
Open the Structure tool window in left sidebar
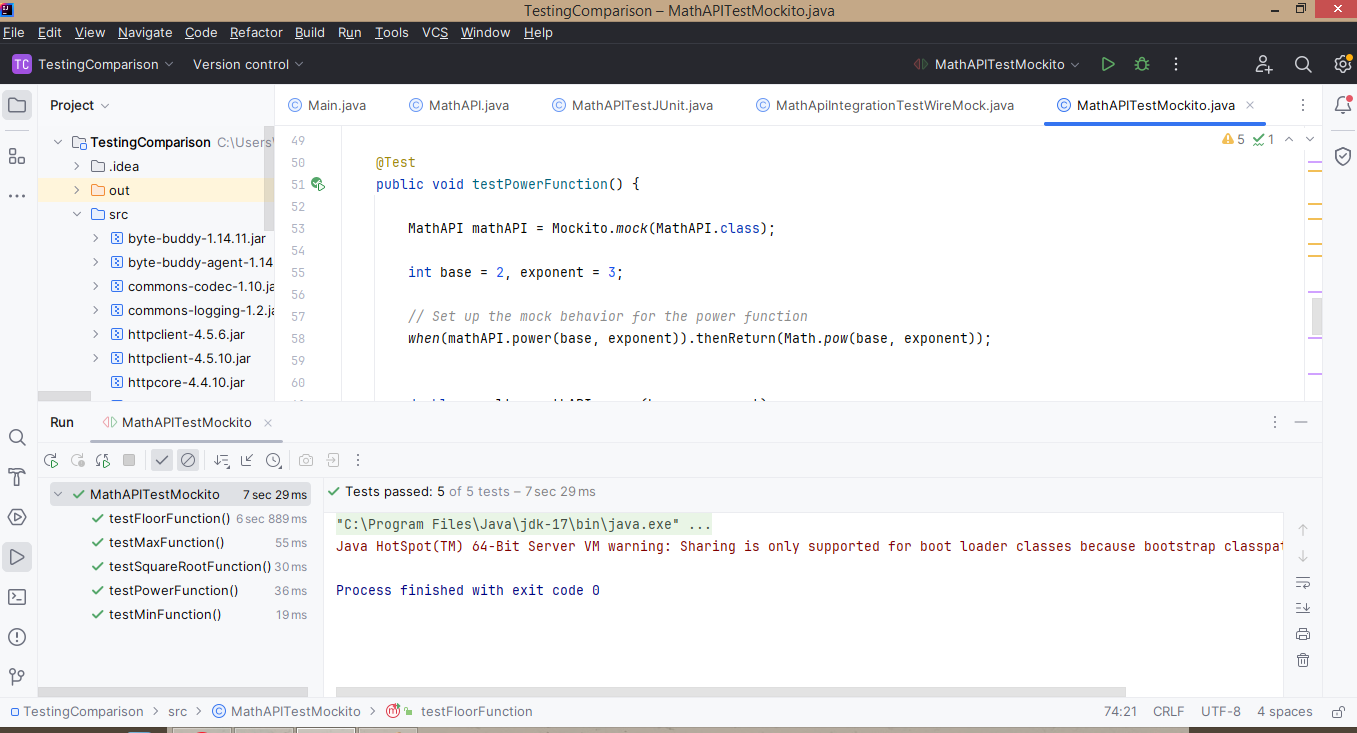tap(17, 156)
